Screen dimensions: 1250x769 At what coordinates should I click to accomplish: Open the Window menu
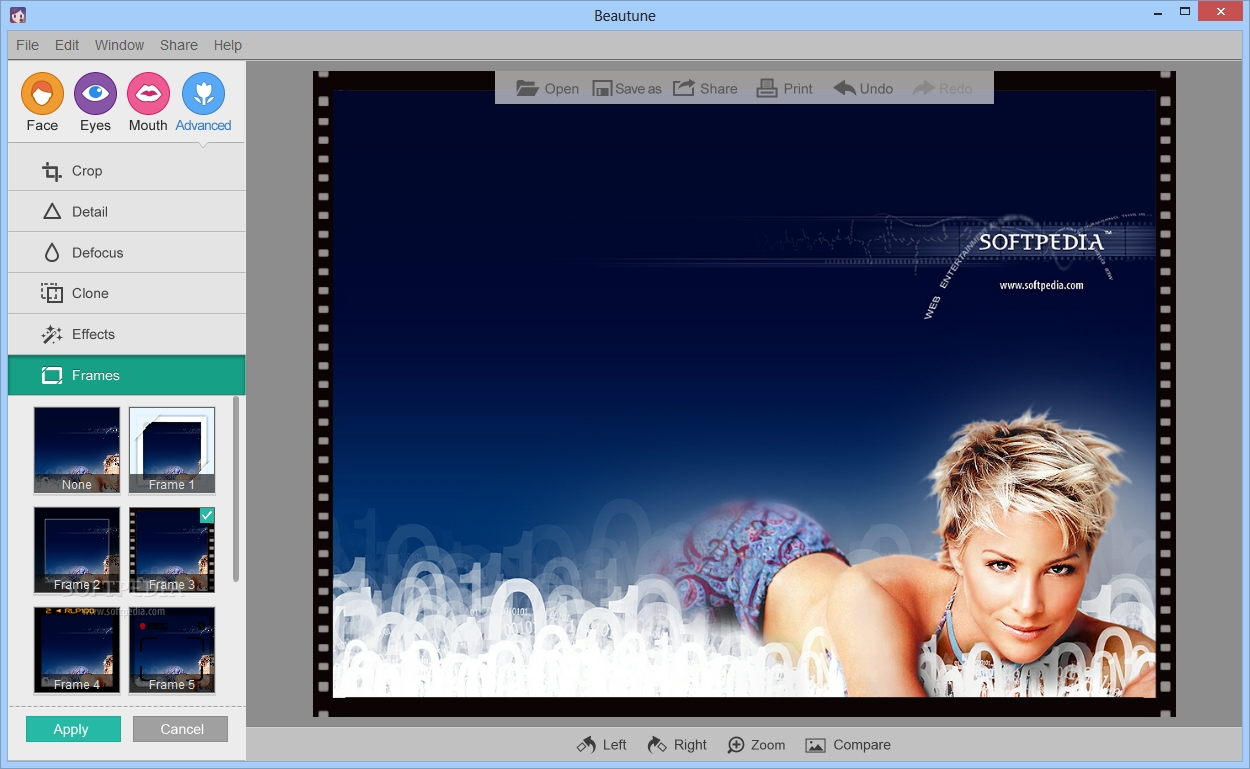coord(119,45)
